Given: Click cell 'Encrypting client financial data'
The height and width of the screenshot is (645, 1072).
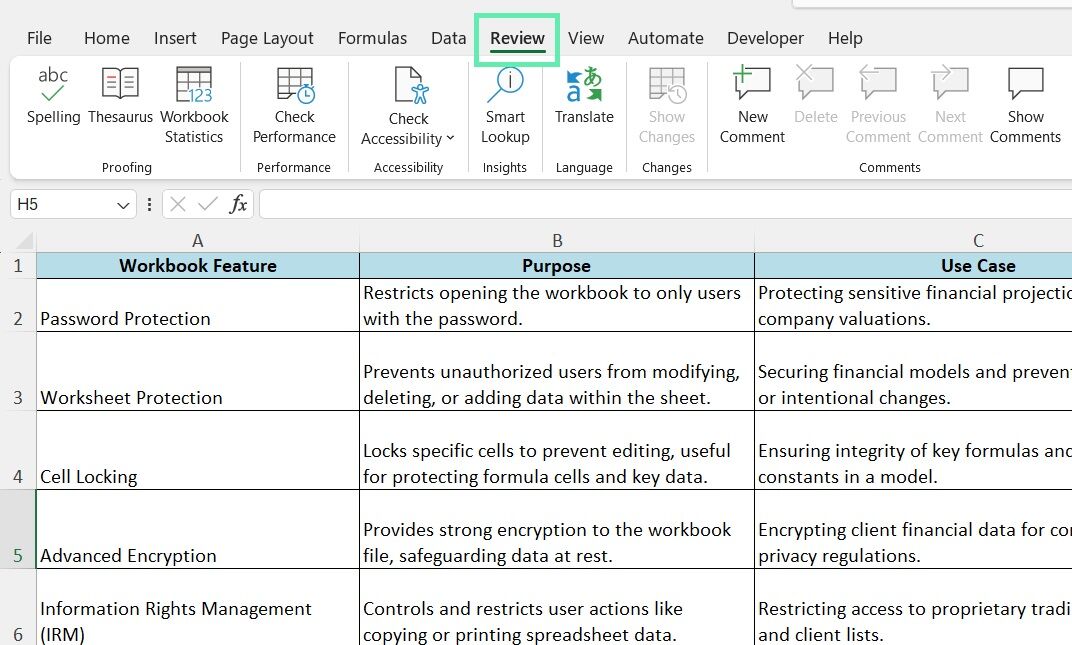Looking at the screenshot, I should tap(913, 529).
